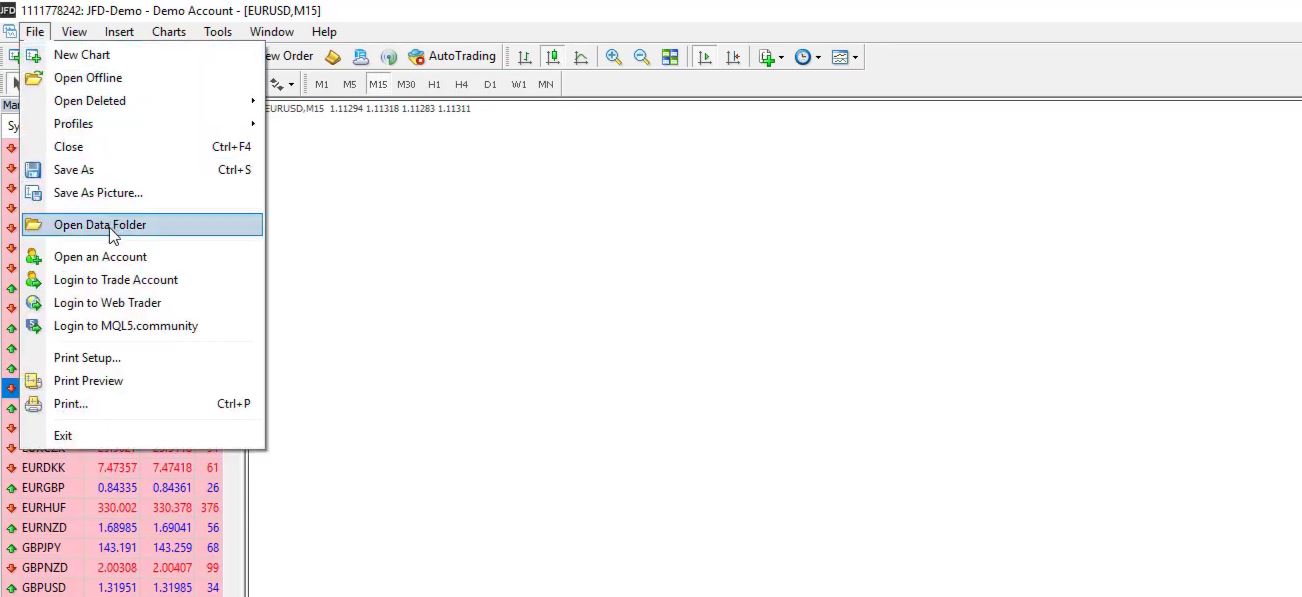This screenshot has height=597, width=1302.
Task: Switch timeframe to H1
Action: coord(434,85)
